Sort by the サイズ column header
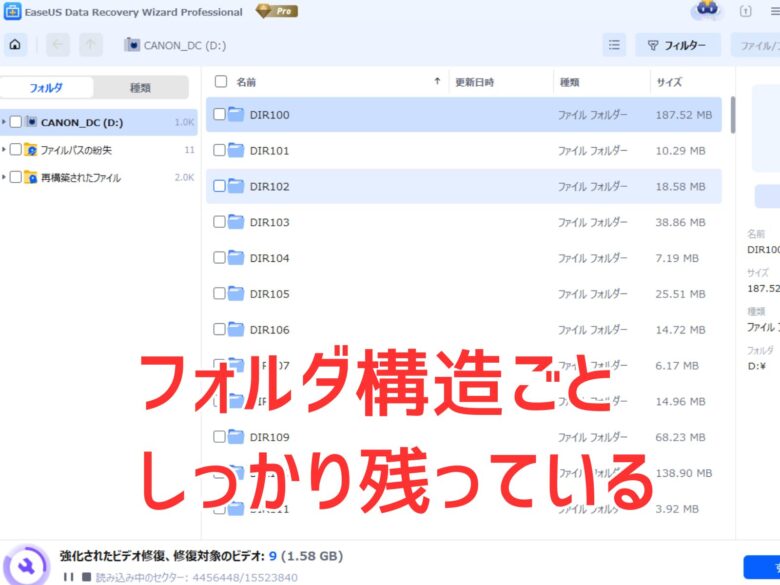The width and height of the screenshot is (780, 585). 669,82
